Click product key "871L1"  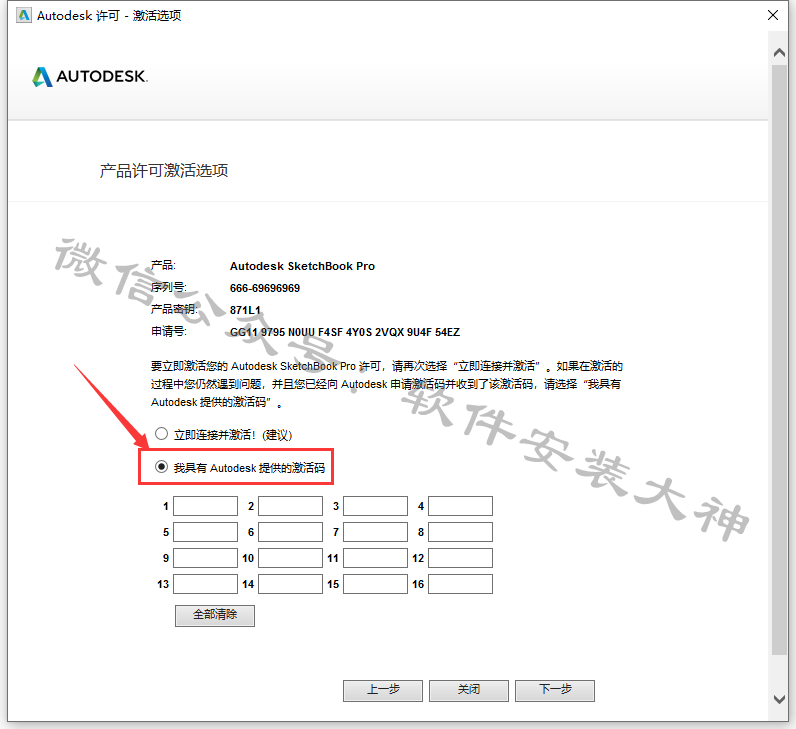tap(245, 310)
